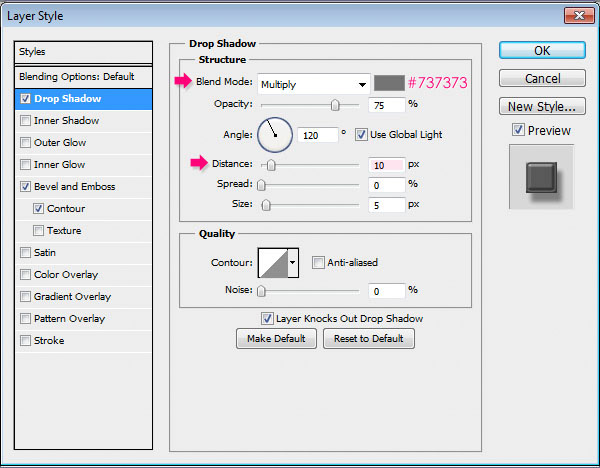The width and height of the screenshot is (600, 468).
Task: Select the Styles list header
Action: [83, 52]
